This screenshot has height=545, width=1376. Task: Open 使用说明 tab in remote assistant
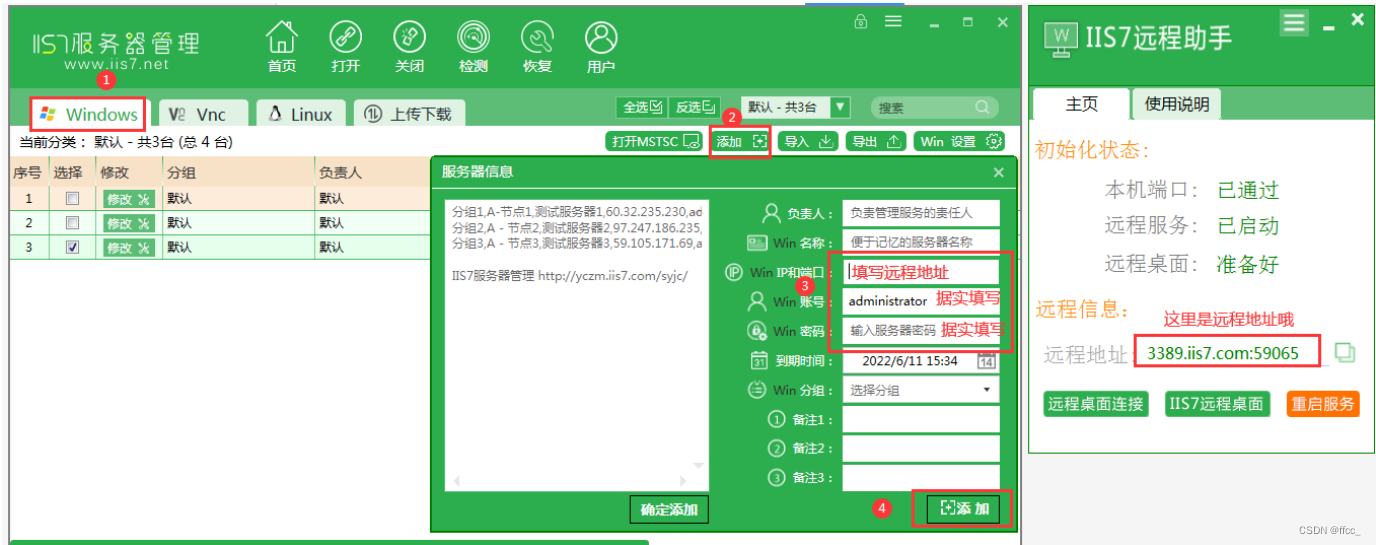click(x=1177, y=104)
